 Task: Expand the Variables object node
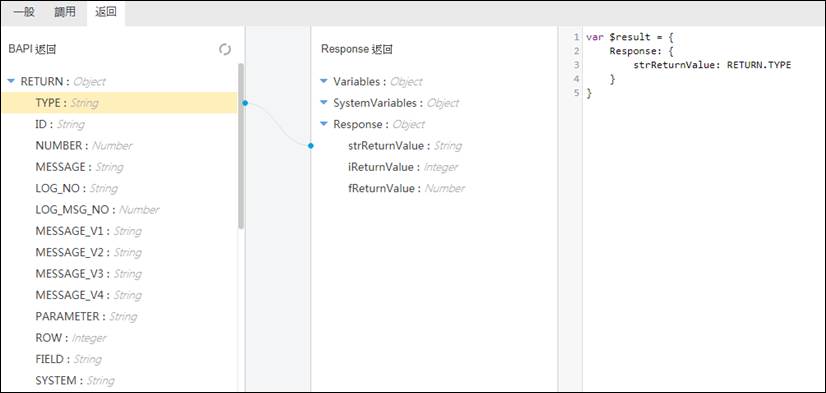[x=324, y=82]
